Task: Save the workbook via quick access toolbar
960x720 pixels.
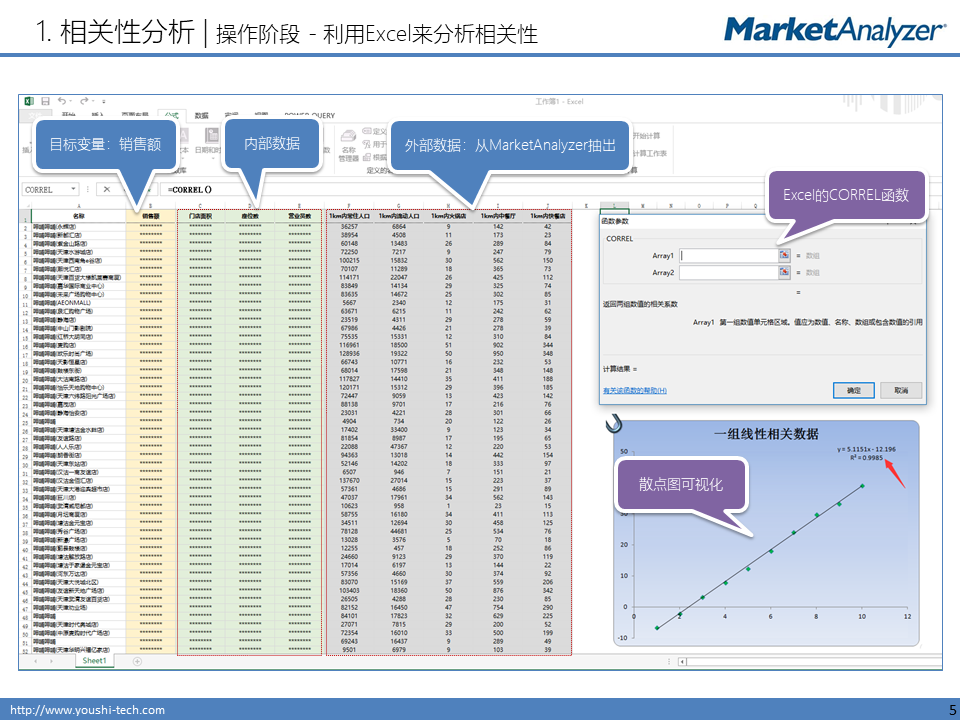Action: (x=45, y=101)
